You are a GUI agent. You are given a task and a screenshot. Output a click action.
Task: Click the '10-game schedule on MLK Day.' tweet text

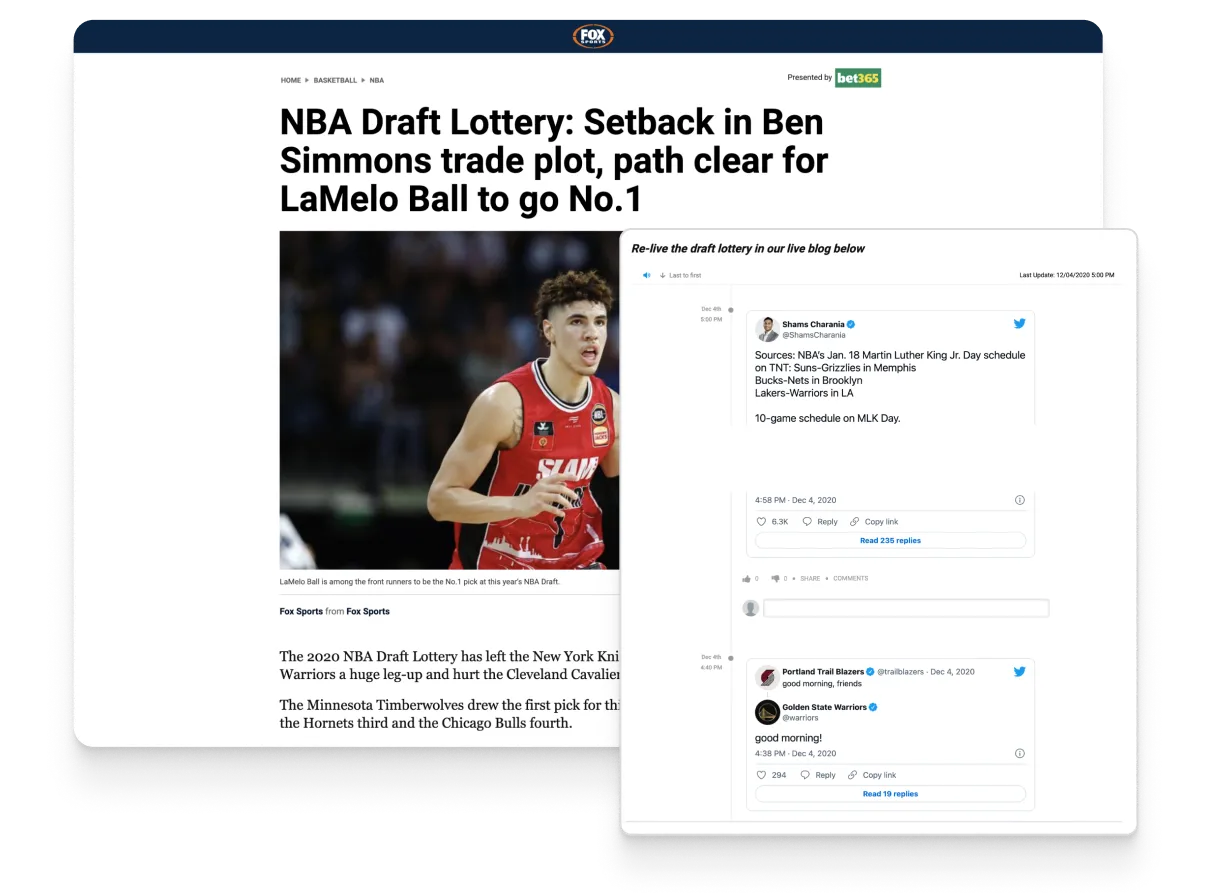(x=828, y=418)
